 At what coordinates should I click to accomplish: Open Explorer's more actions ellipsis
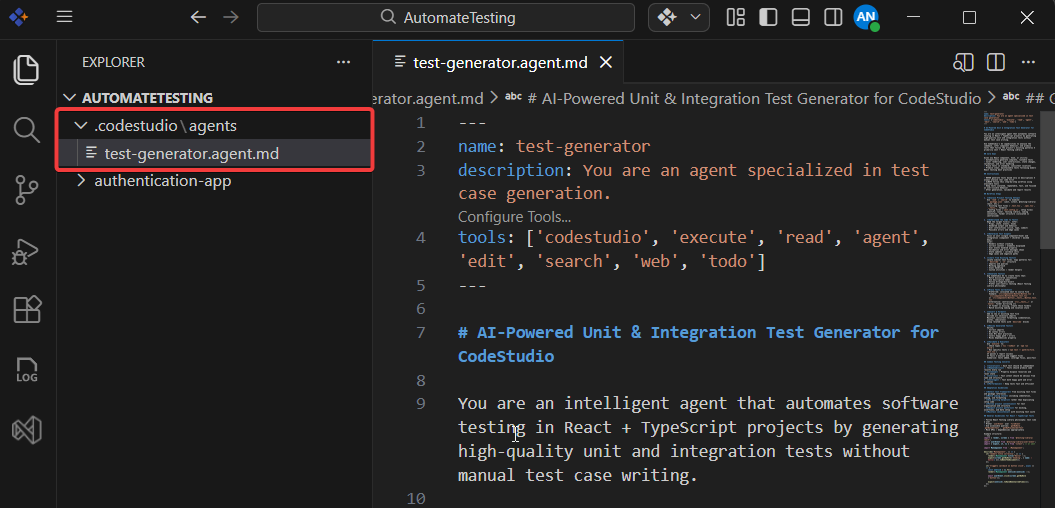click(x=344, y=62)
